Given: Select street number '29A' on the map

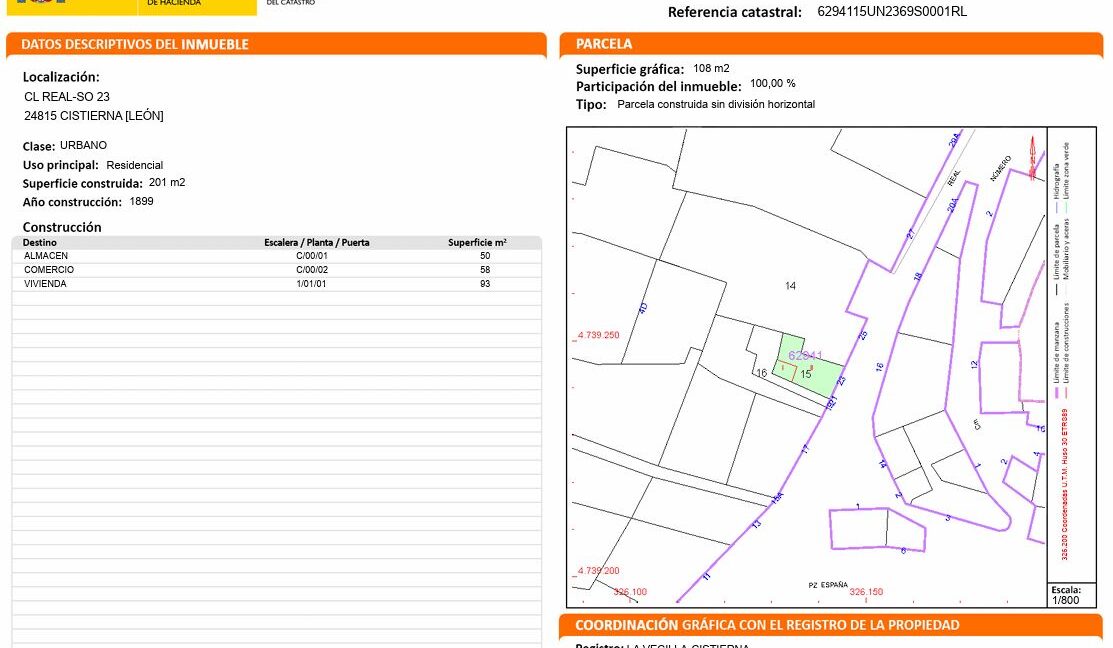Looking at the screenshot, I should (x=953, y=139).
